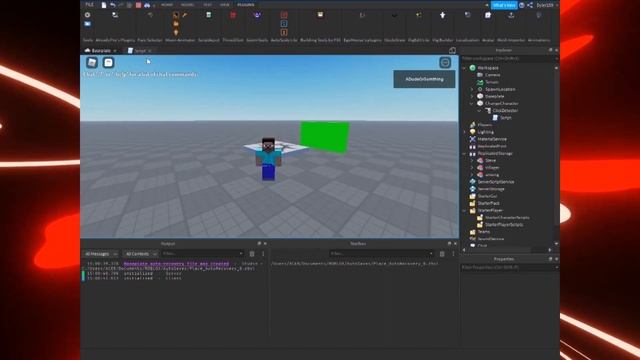
Task: Click the blue folder icon under Tools
Action: pos(87,24)
